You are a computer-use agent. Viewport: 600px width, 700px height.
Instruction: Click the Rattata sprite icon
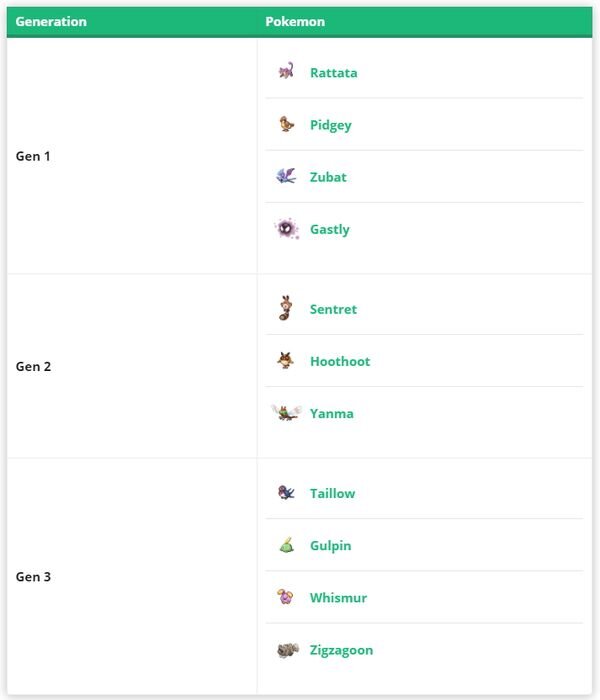[x=286, y=72]
